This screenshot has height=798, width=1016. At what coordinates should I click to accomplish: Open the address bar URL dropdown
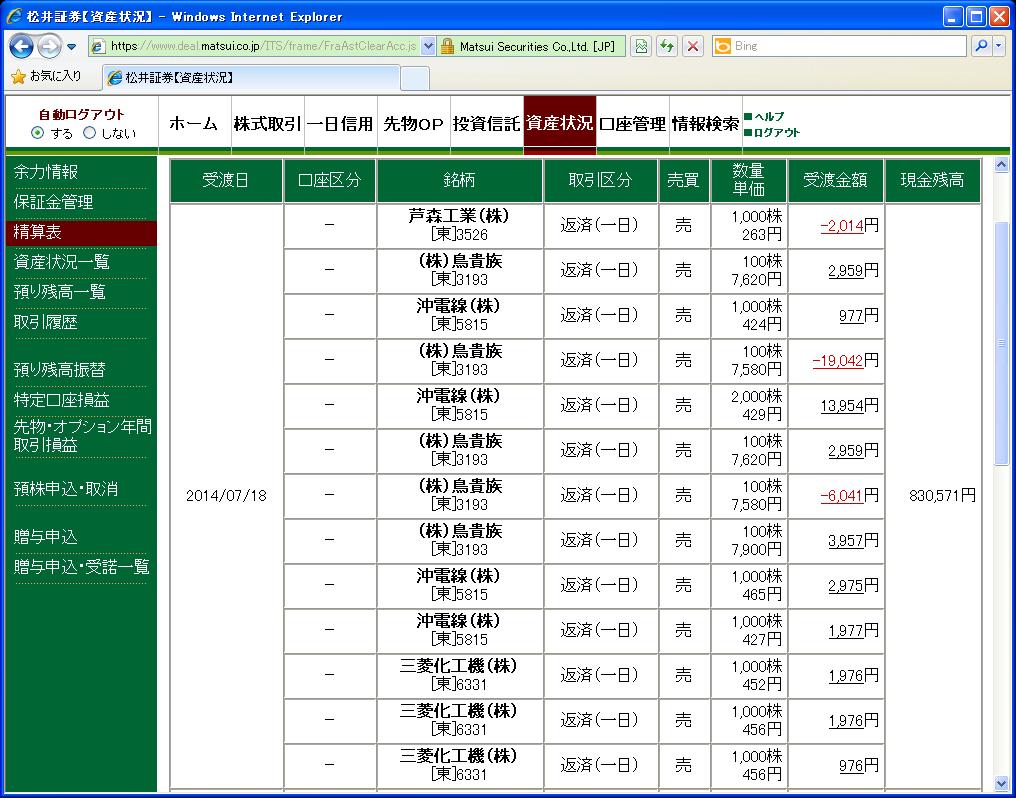[428, 46]
